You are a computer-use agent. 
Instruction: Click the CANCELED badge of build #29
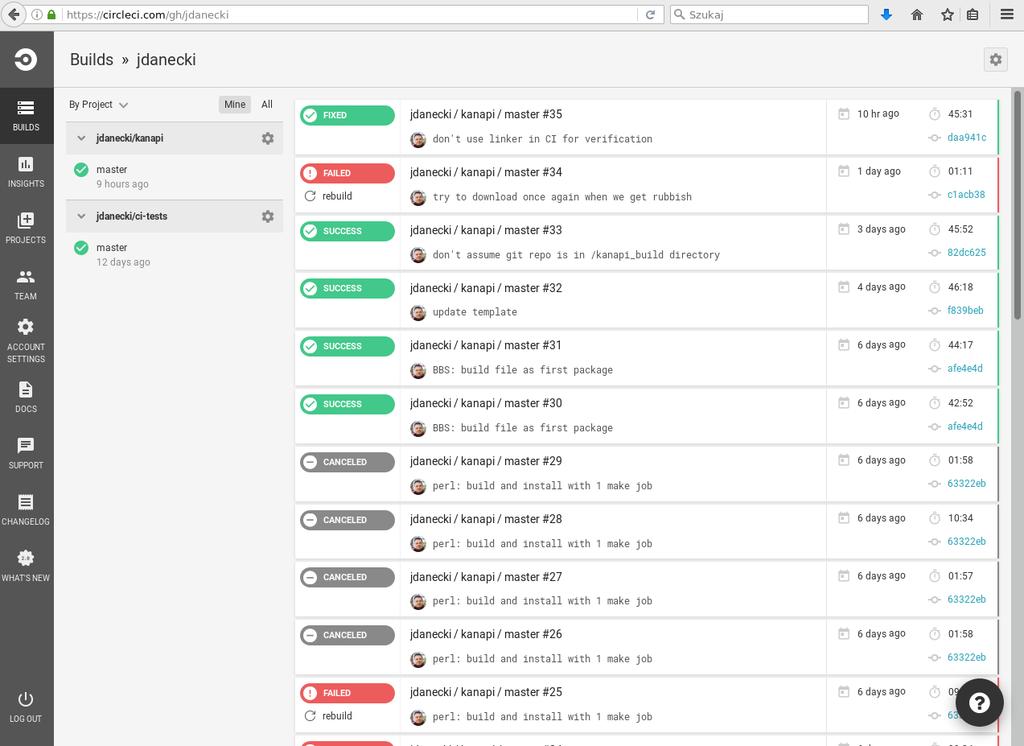347,462
